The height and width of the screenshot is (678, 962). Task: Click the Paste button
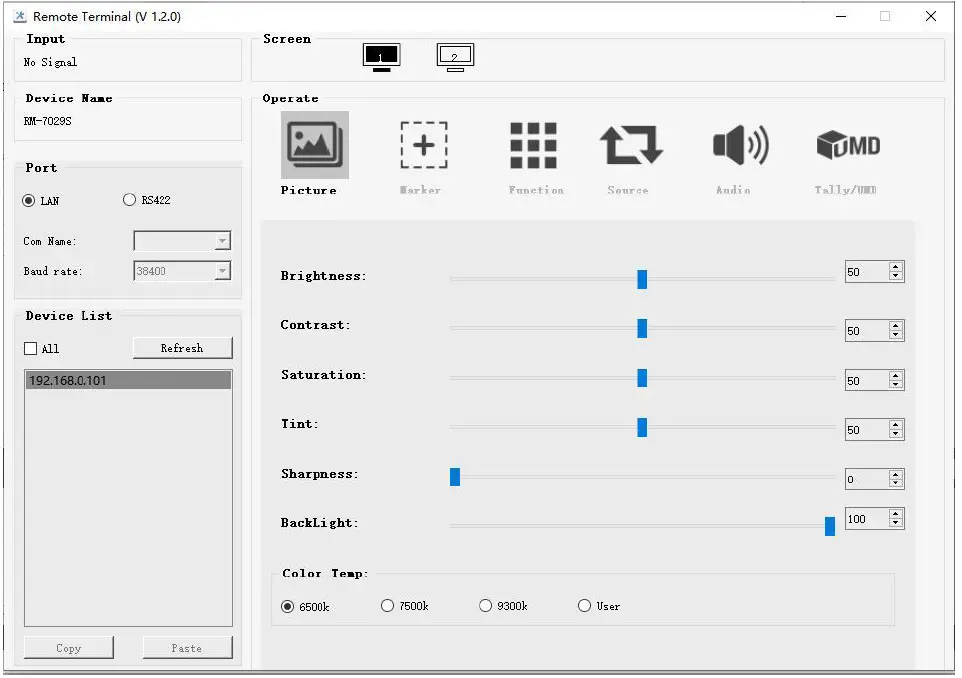(x=187, y=648)
